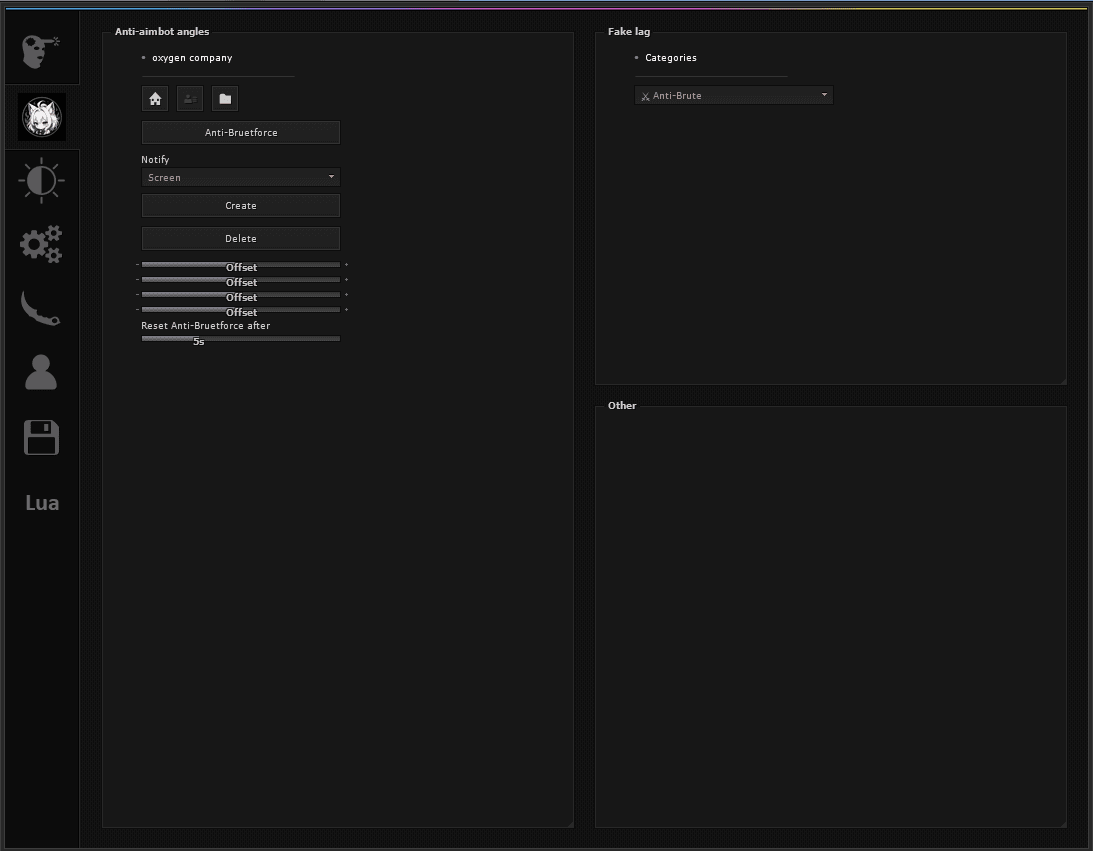The width and height of the screenshot is (1093, 851).
Task: Open the person silhouette tab in the sidebar
Action: pos(41,371)
